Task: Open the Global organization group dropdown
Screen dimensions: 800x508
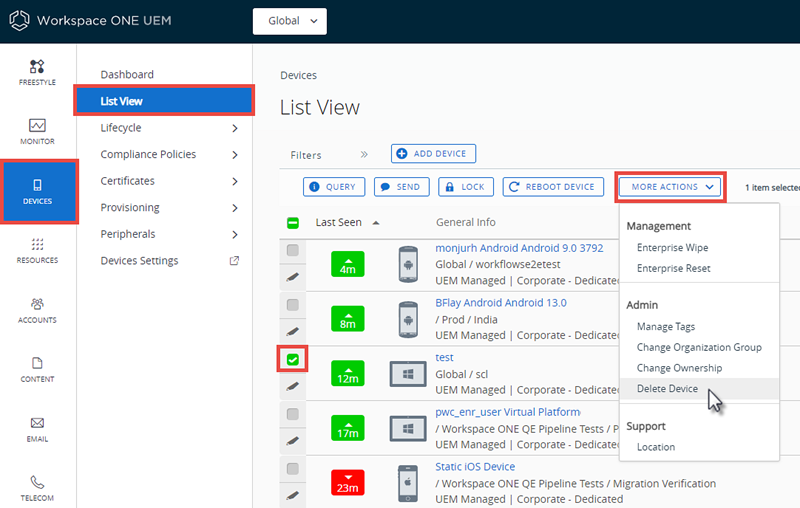Action: (290, 21)
